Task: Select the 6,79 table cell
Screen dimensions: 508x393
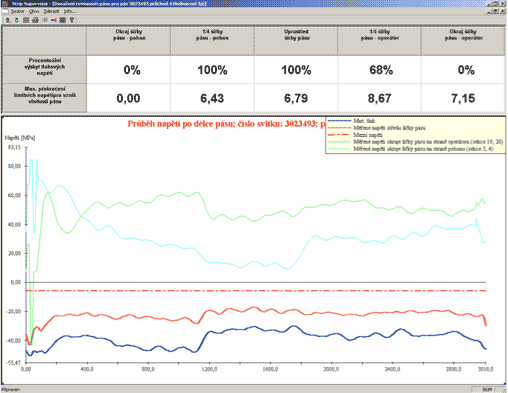Action: tap(296, 98)
